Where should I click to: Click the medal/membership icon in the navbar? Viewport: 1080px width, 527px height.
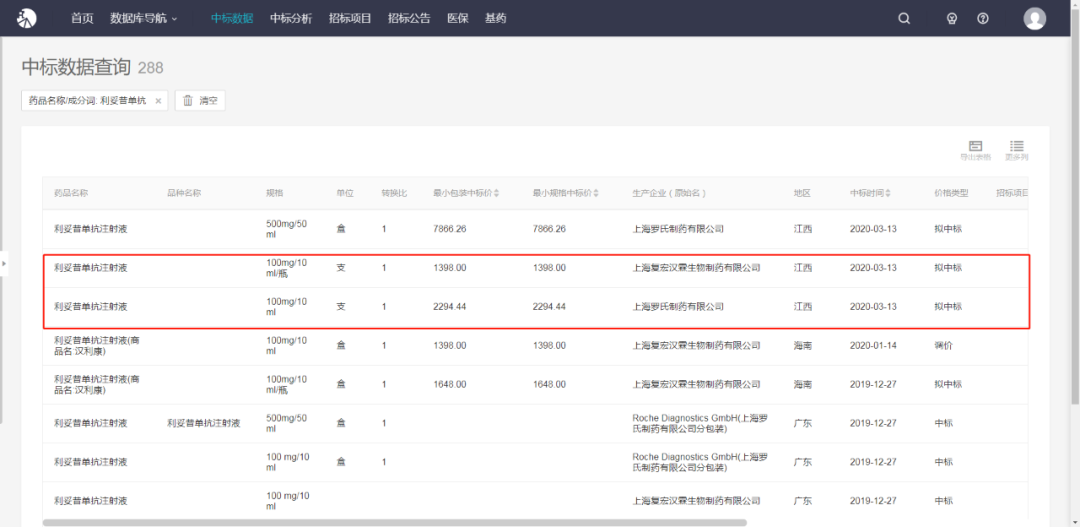coord(952,19)
